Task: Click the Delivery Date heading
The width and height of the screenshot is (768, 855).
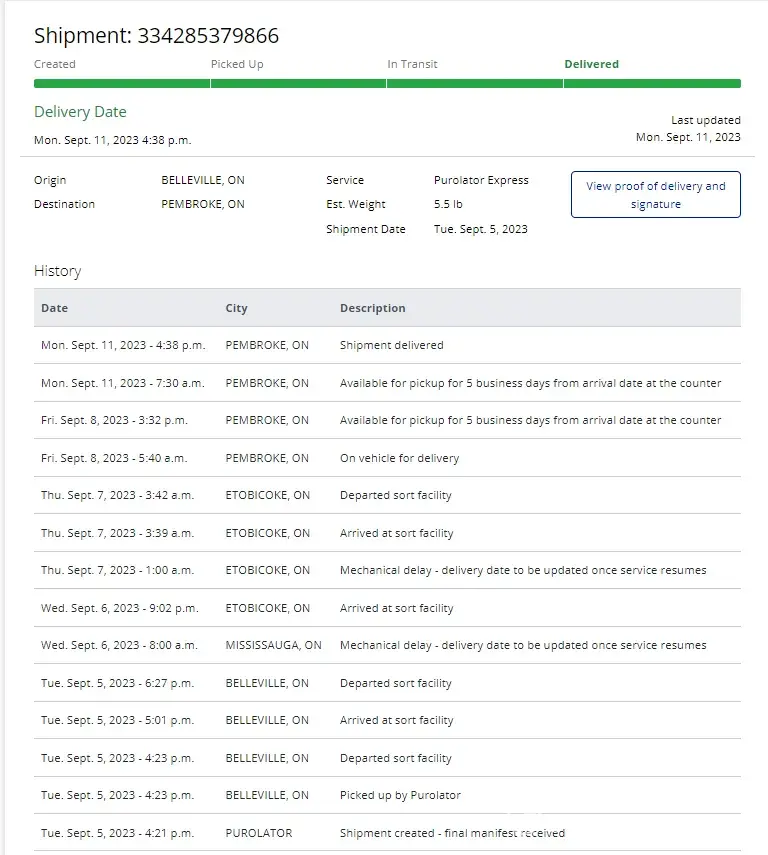Action: 80,112
